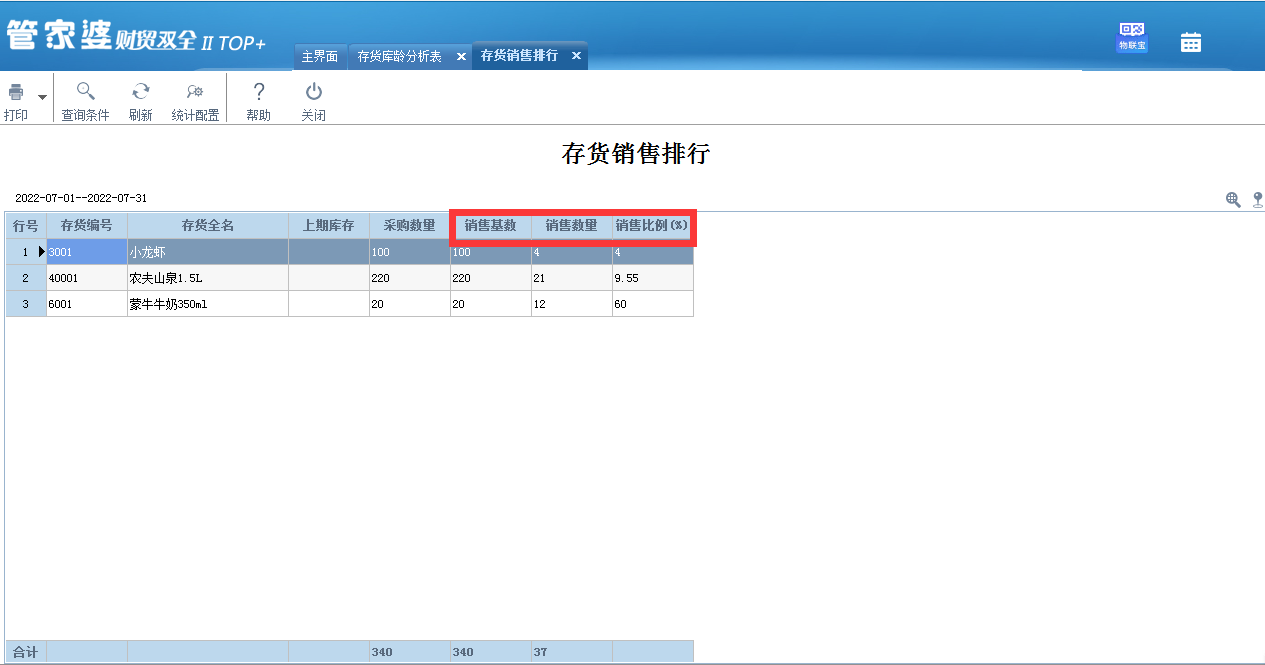
Task: Click the 打印 printer icon
Action: click(x=16, y=93)
